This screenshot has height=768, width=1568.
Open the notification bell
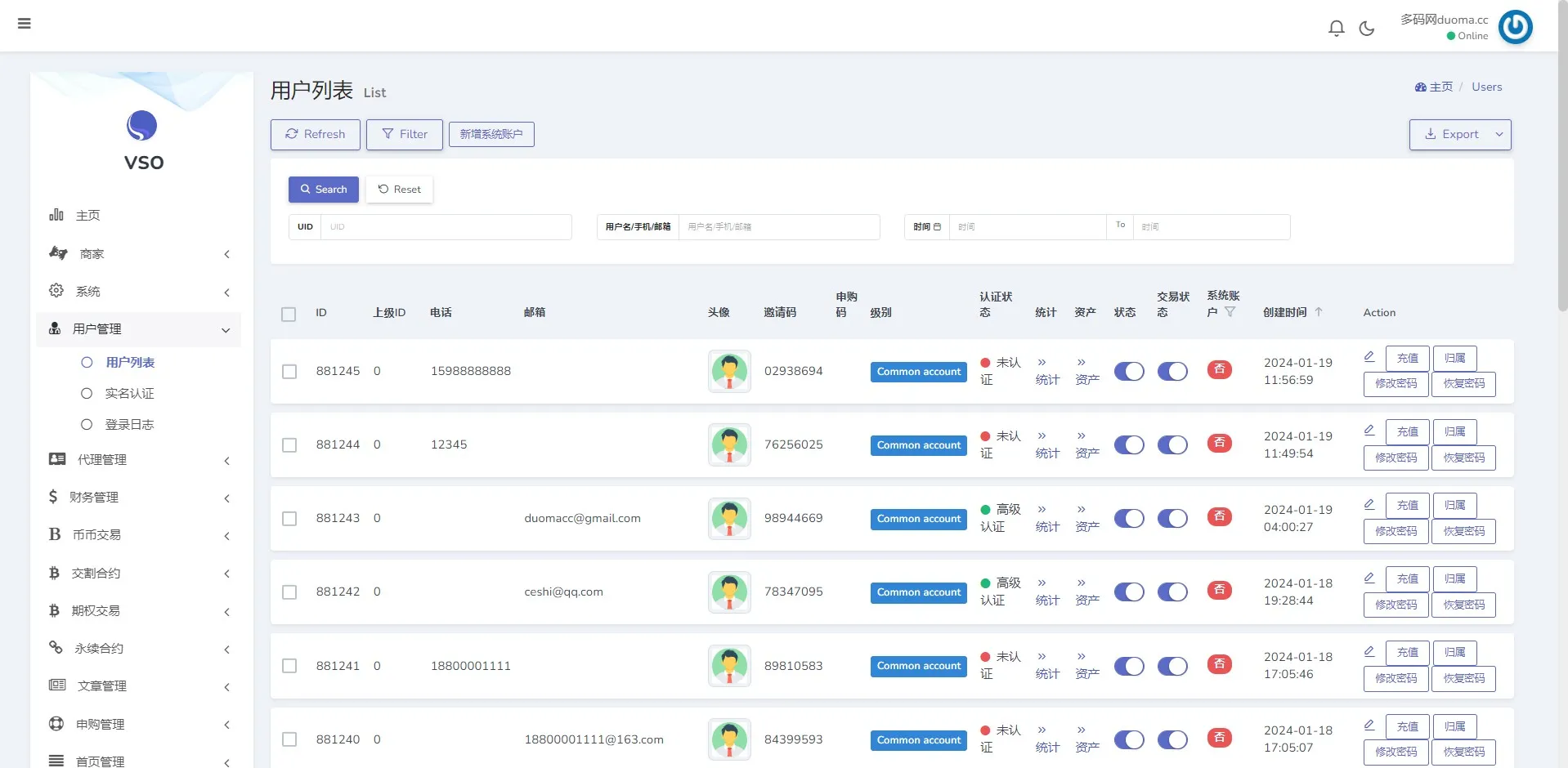click(1336, 29)
